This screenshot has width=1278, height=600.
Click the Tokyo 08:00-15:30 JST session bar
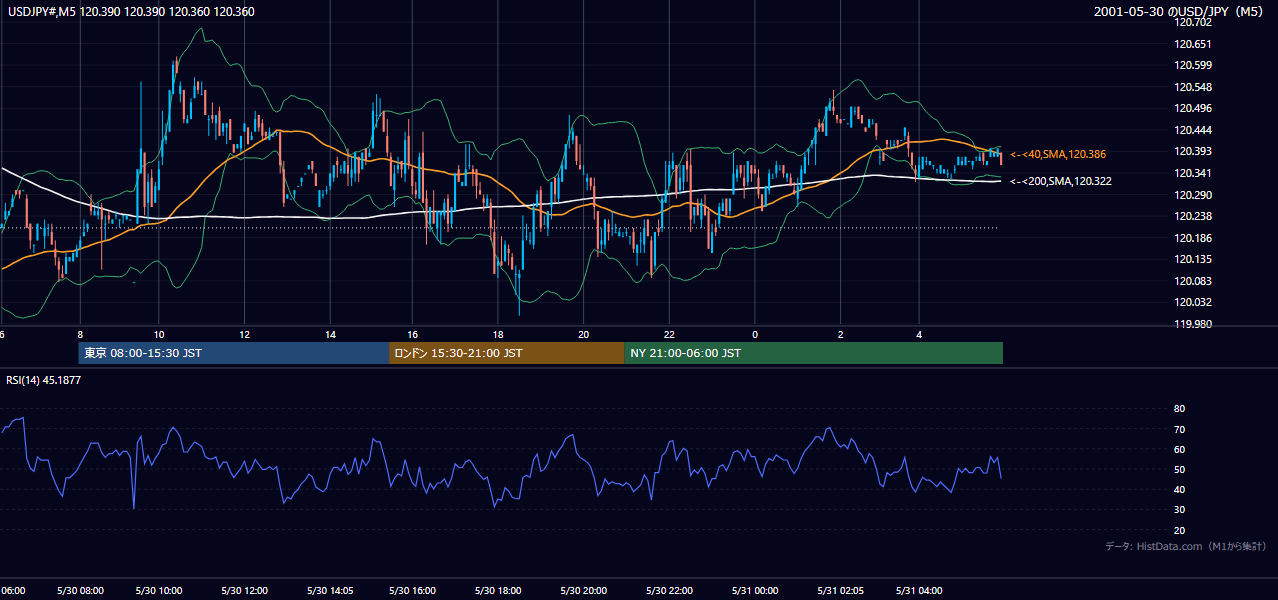pos(233,353)
